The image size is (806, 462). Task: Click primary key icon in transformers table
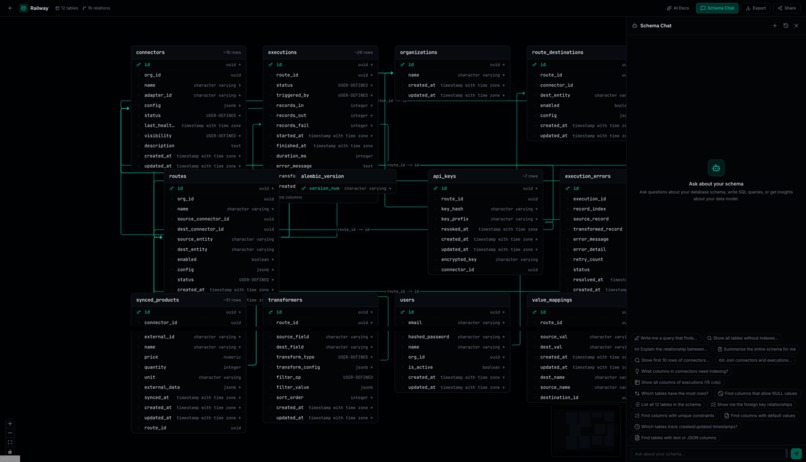click(270, 312)
